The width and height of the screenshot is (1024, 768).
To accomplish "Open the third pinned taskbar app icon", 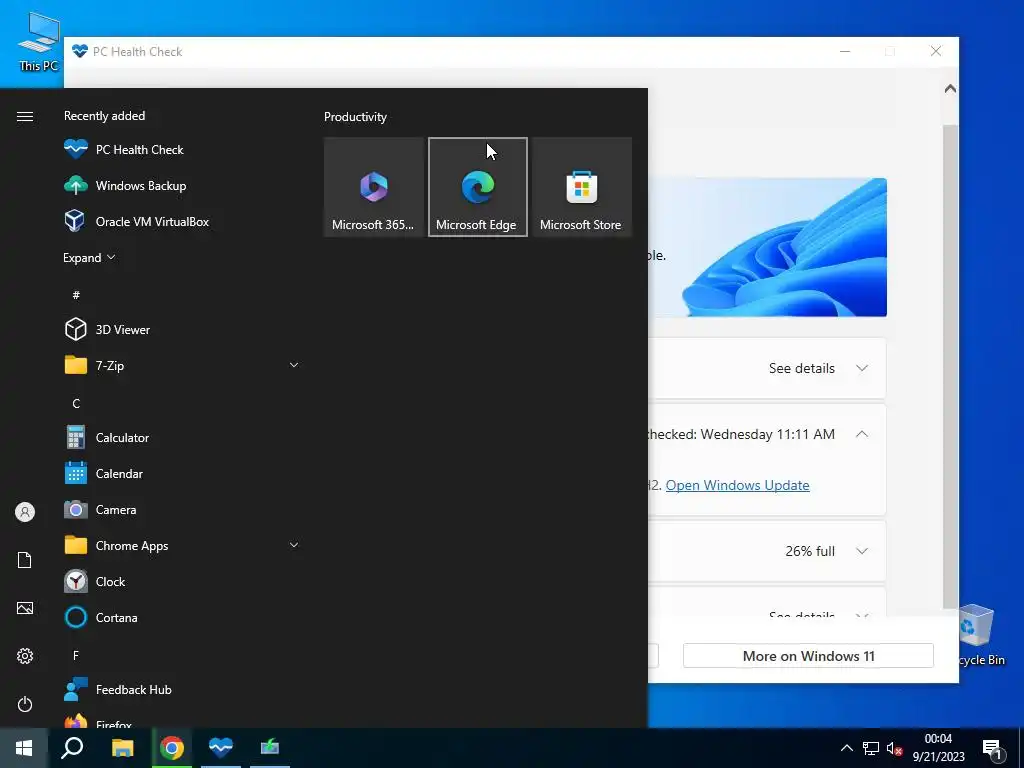I will click(x=269, y=748).
